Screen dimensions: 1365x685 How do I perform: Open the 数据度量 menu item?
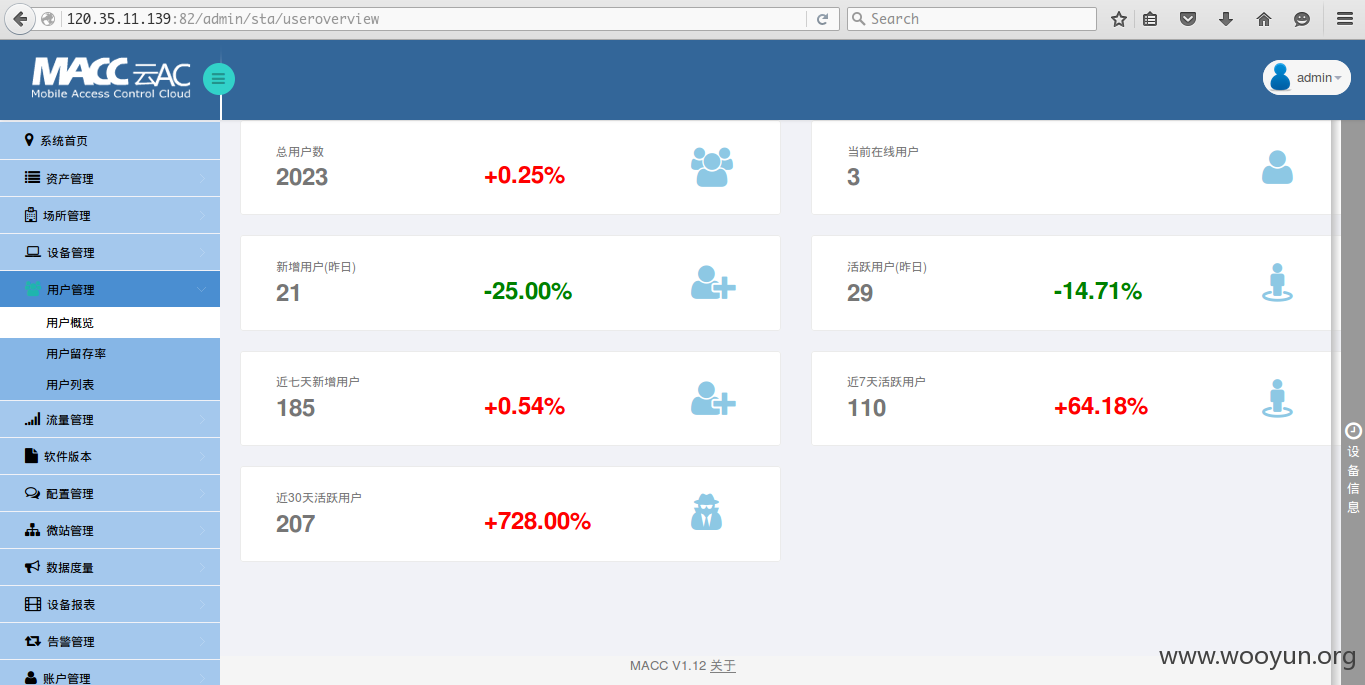click(110, 567)
